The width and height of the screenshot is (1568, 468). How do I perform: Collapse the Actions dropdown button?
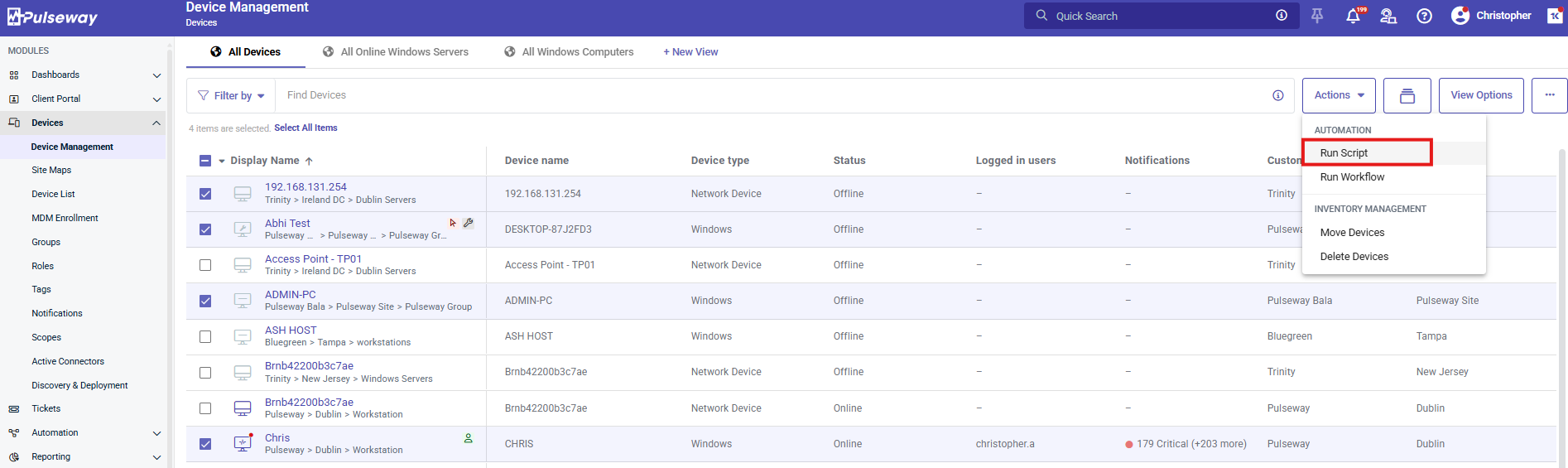click(x=1338, y=95)
